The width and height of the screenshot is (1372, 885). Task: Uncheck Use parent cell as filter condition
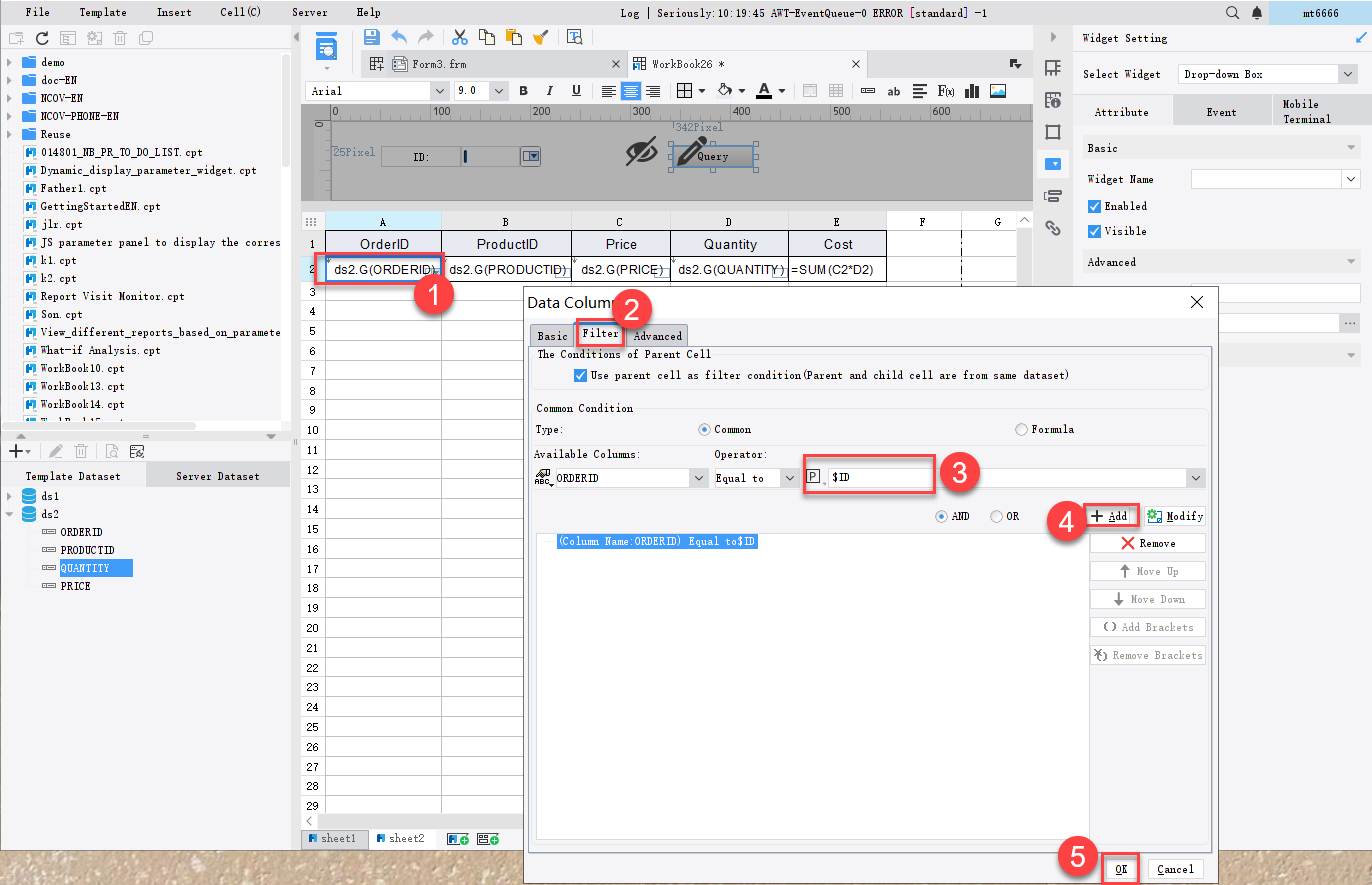pos(578,375)
